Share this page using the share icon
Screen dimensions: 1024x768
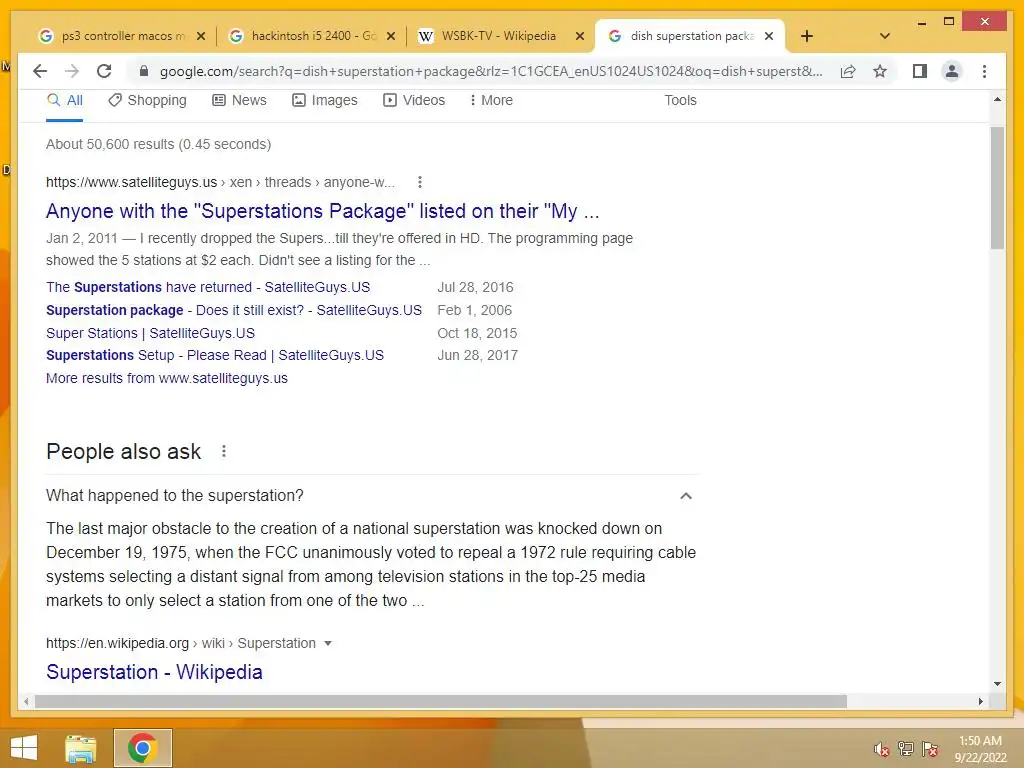coord(848,71)
